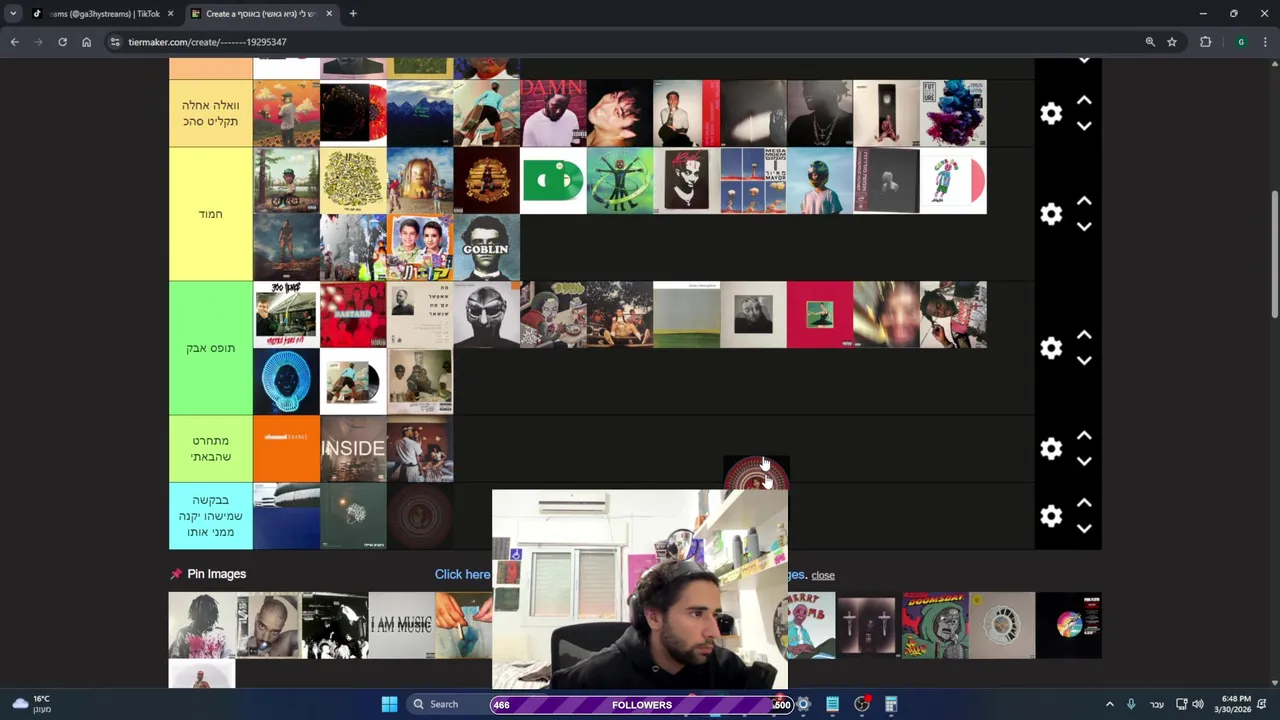The width and height of the screenshot is (1280, 720).
Task: Edit the וואלה אחלה תקליט סהכ tier label
Action: [x=210, y=113]
